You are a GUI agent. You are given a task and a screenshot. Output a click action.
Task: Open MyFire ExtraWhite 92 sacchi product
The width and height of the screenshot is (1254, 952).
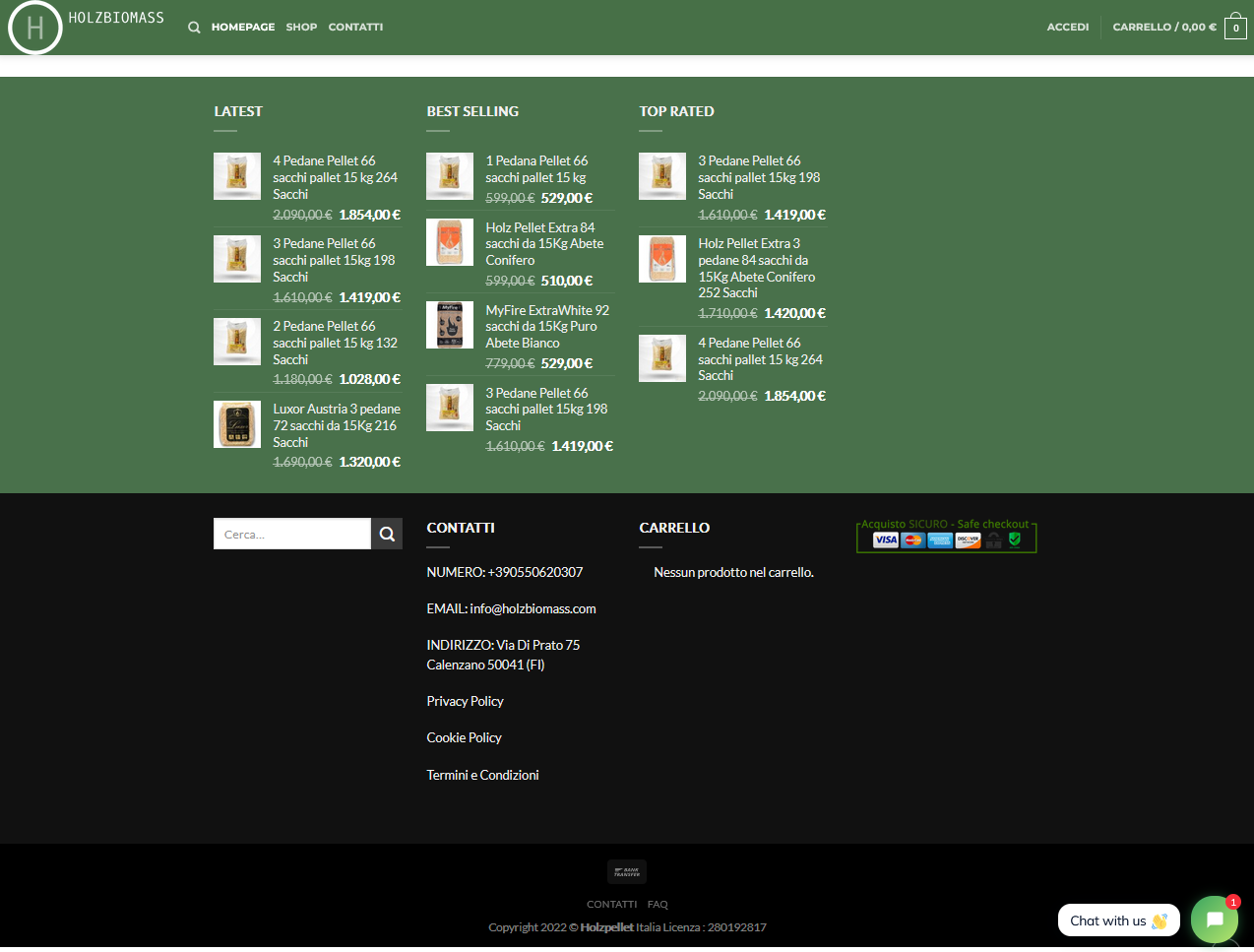[547, 327]
